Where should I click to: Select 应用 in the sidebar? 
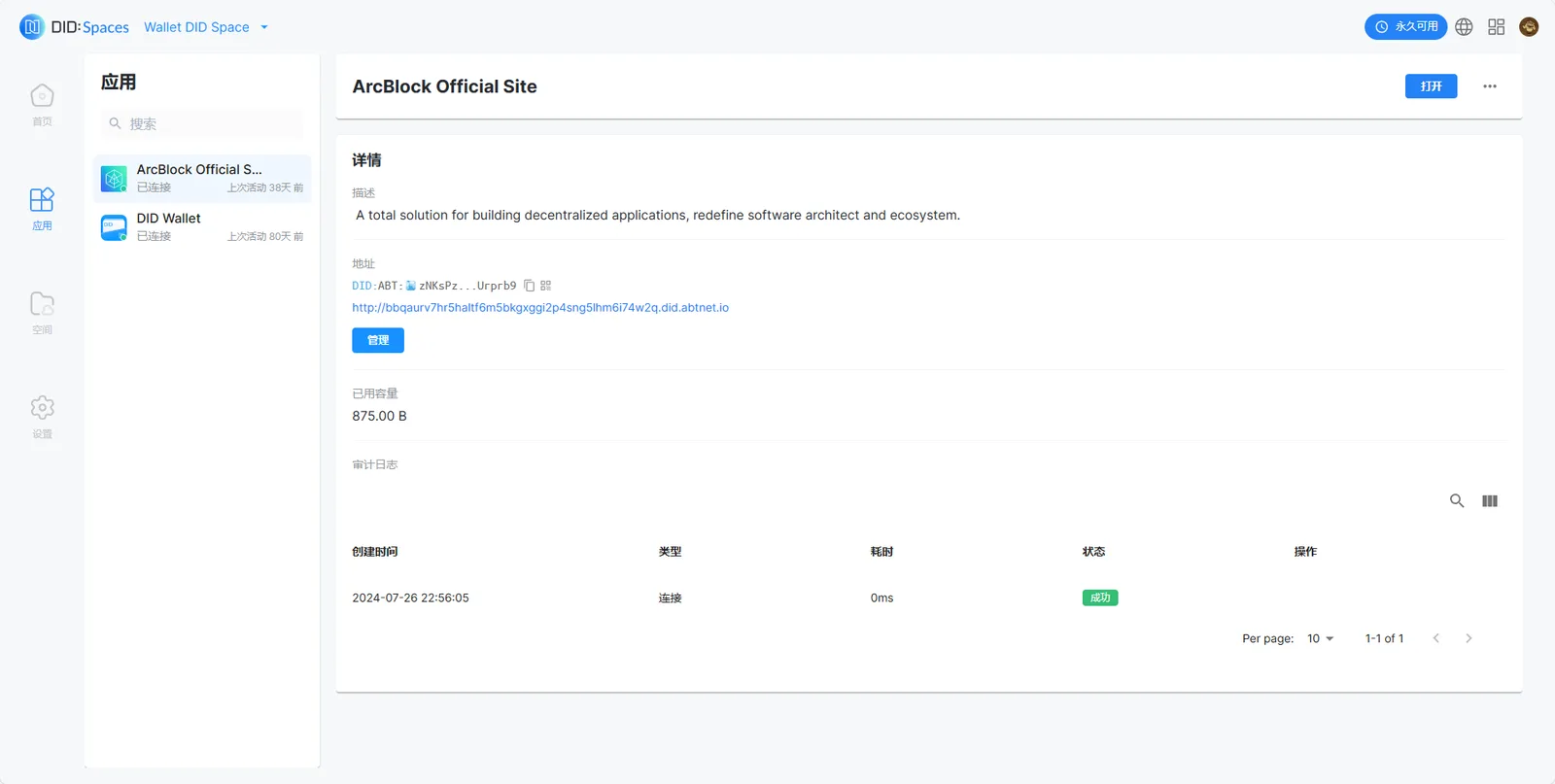[x=42, y=209]
